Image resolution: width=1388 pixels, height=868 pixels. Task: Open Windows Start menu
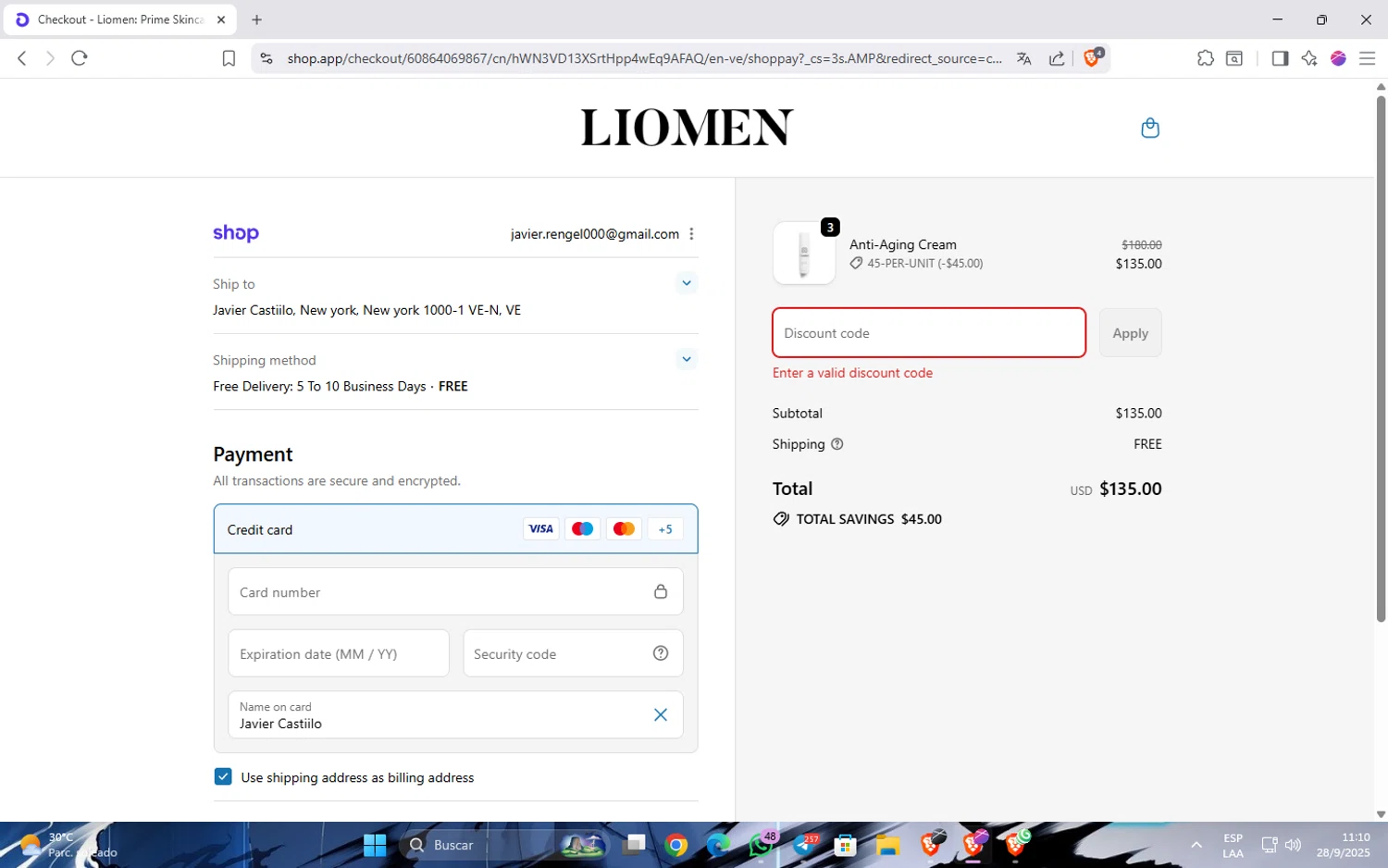click(x=375, y=845)
